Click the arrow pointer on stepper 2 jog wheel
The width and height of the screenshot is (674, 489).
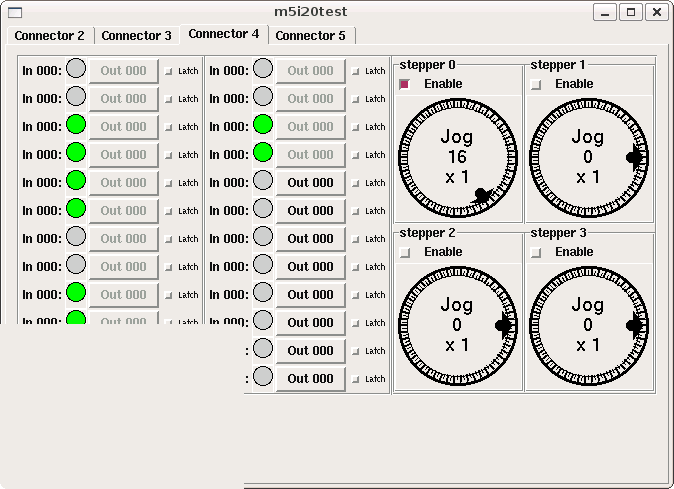click(x=503, y=325)
